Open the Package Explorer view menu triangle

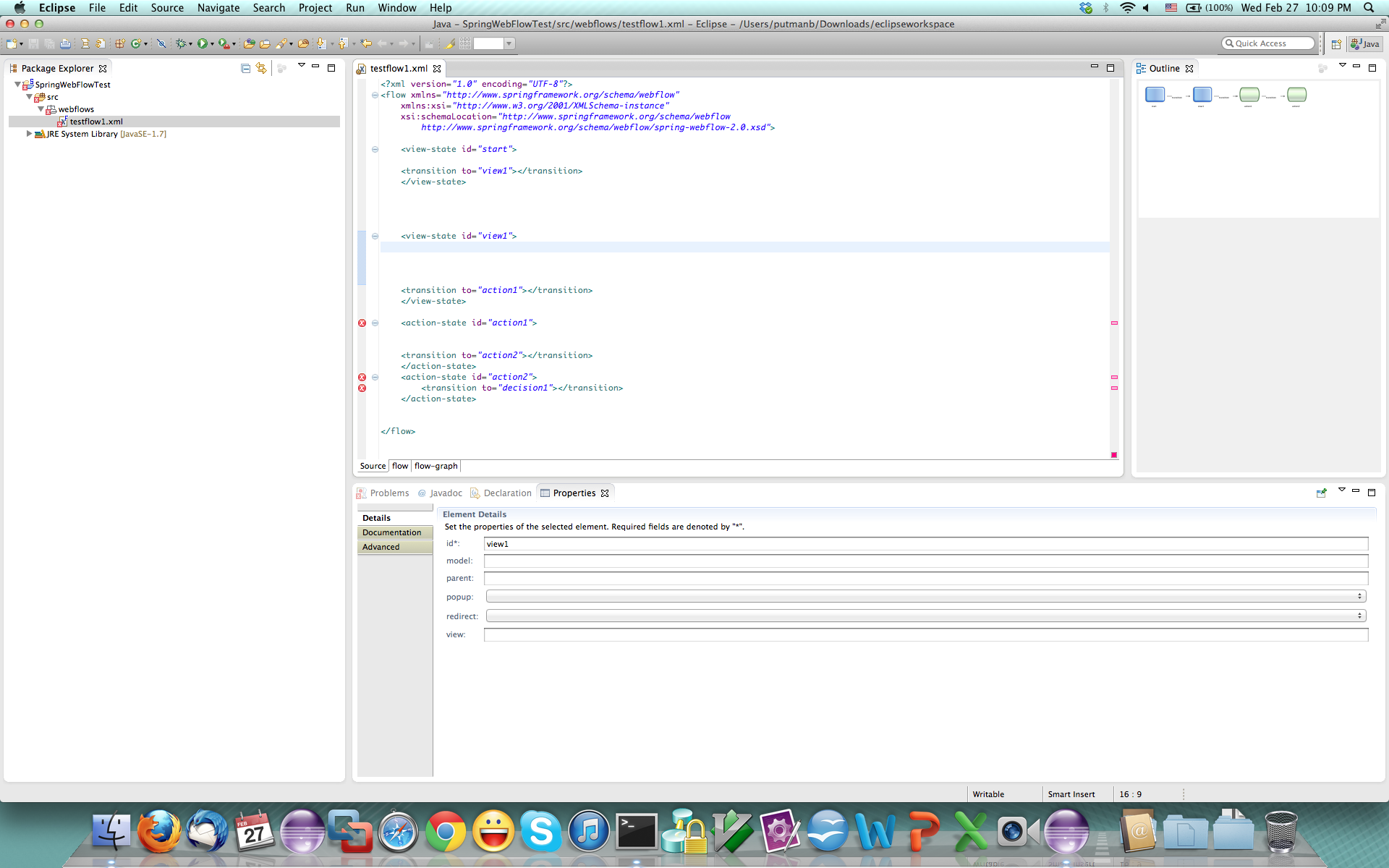pyautogui.click(x=302, y=66)
